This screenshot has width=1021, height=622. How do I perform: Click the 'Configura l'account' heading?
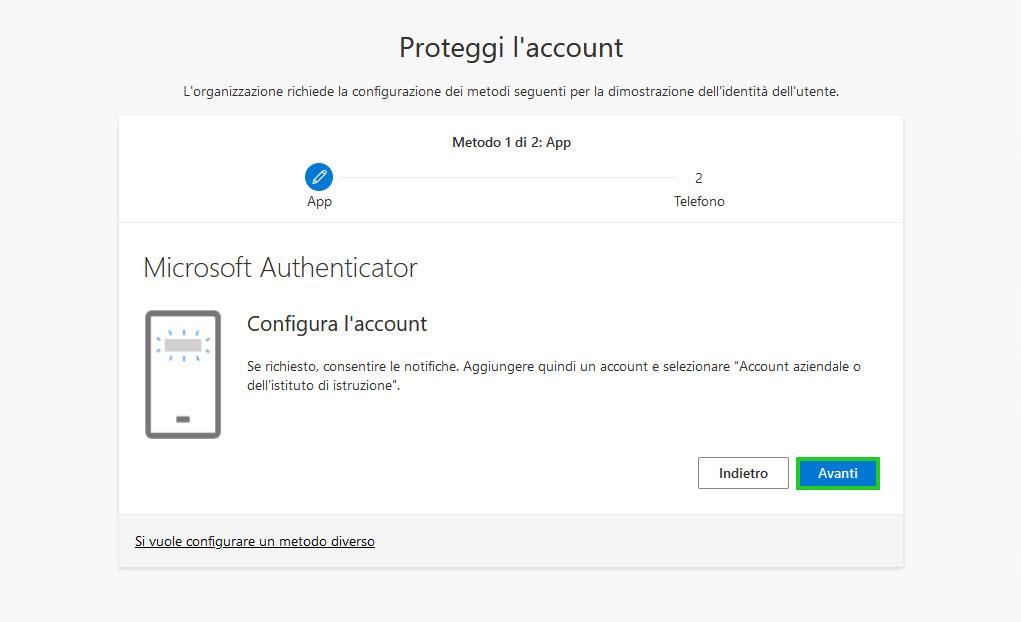(x=337, y=324)
